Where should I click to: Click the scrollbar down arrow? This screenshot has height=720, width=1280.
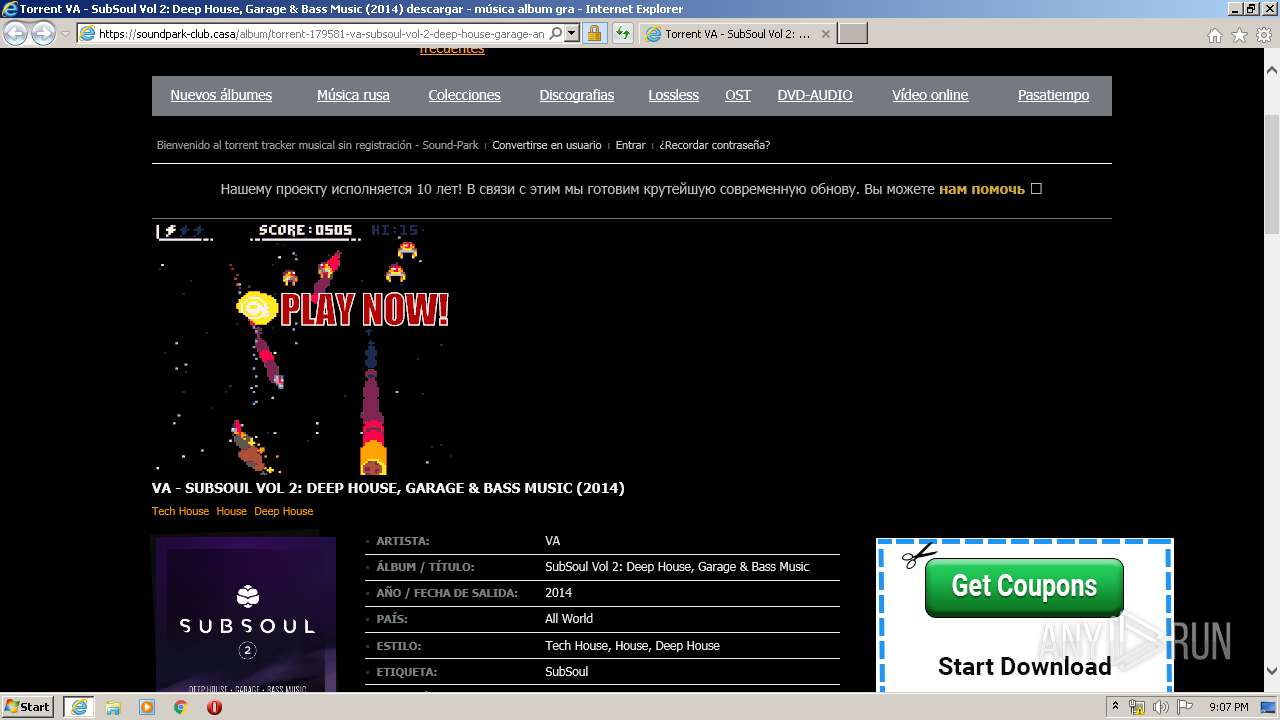(1272, 671)
